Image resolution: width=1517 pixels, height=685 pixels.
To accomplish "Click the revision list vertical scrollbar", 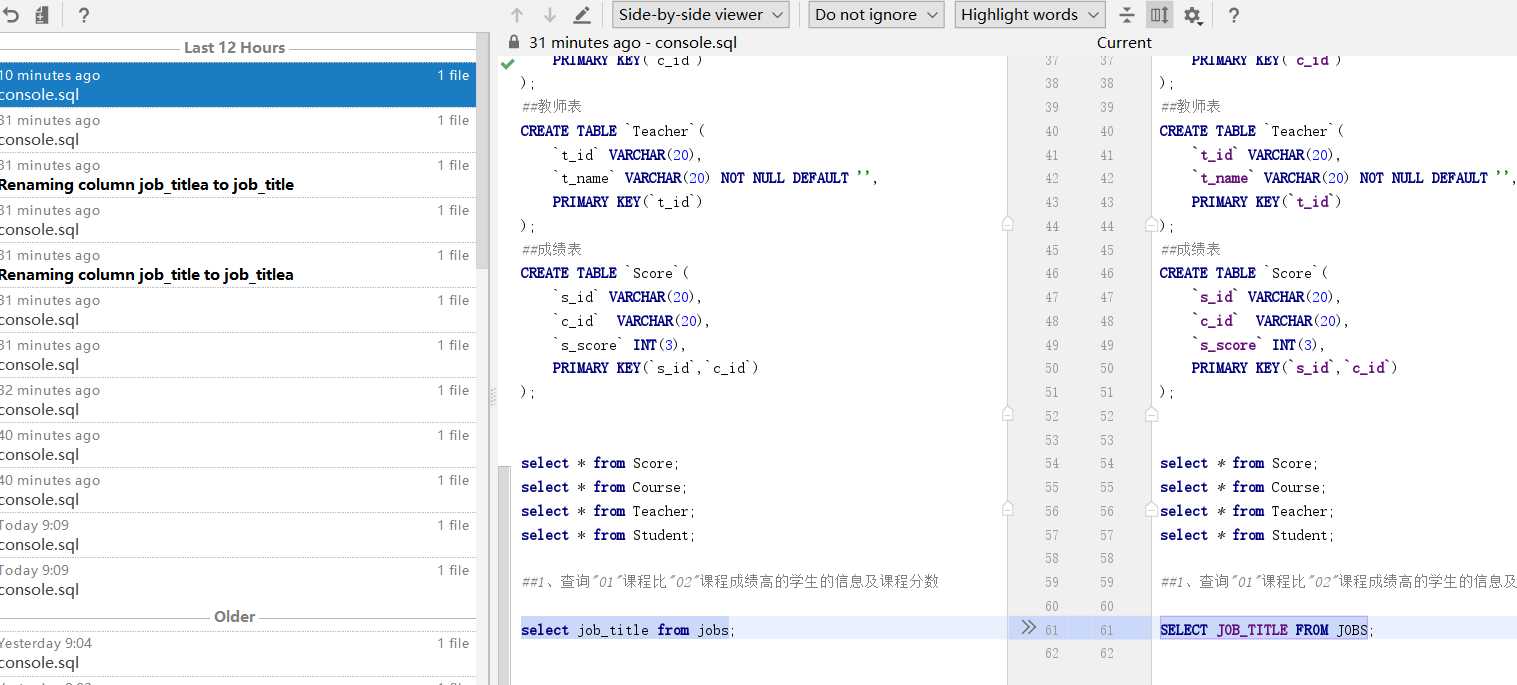I will pyautogui.click(x=482, y=150).
